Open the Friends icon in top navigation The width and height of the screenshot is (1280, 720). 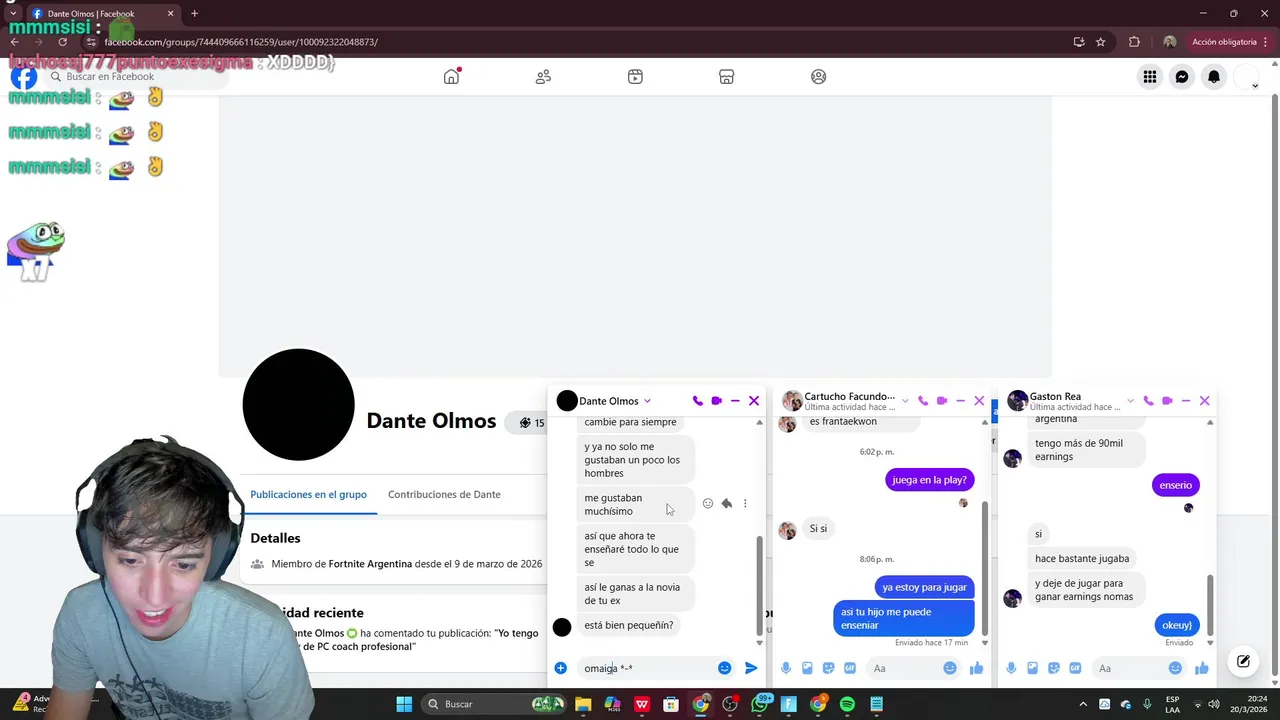tap(543, 77)
